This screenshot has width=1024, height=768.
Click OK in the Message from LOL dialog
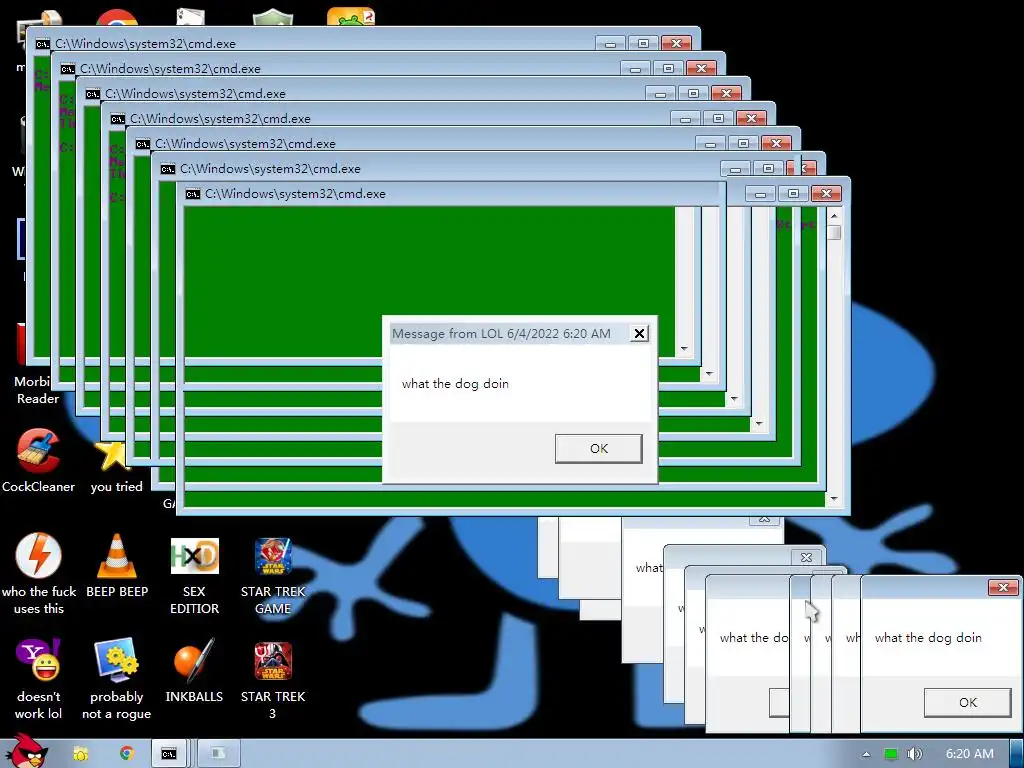(x=598, y=449)
